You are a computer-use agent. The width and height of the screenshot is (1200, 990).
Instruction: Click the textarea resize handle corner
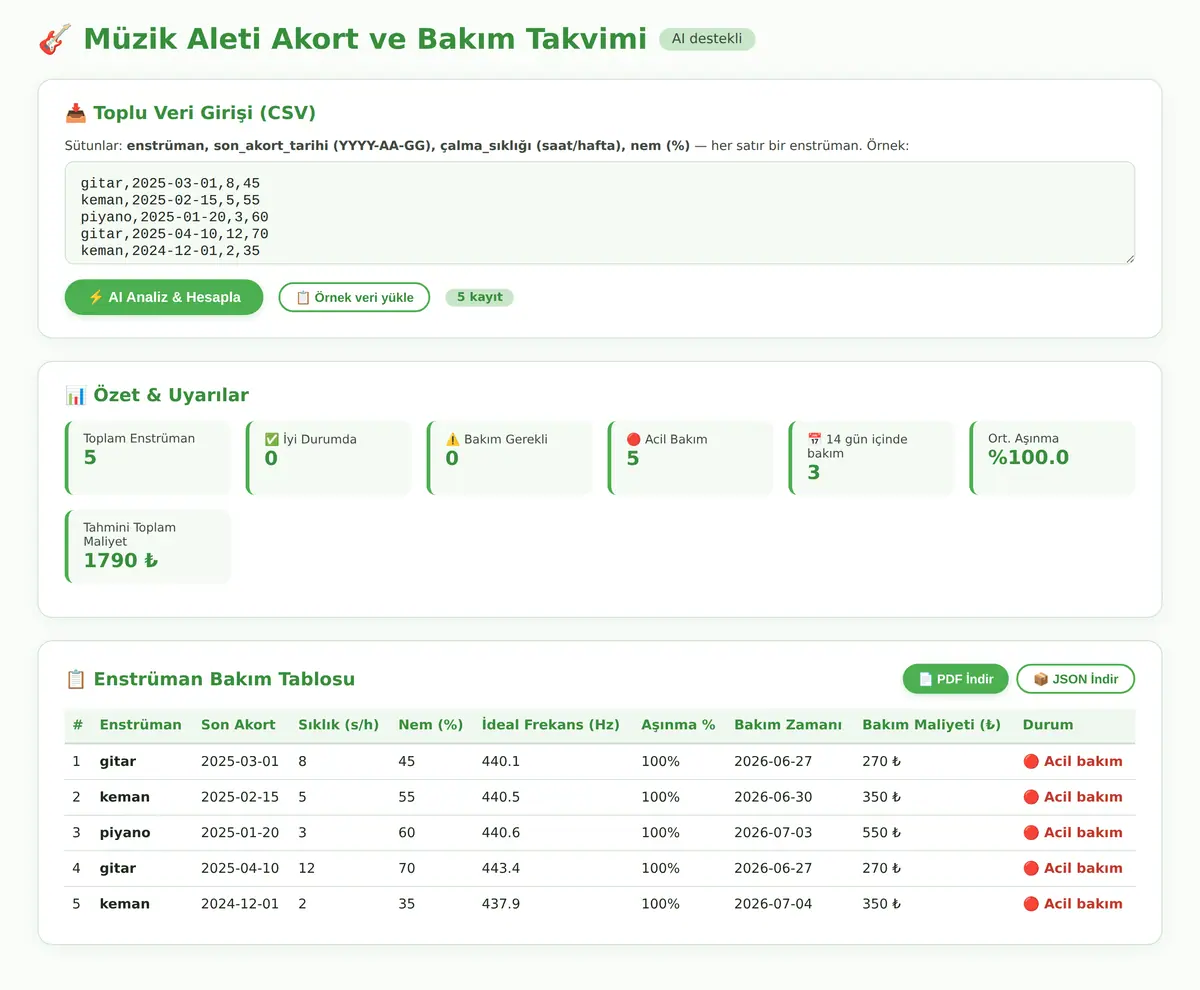[1129, 259]
